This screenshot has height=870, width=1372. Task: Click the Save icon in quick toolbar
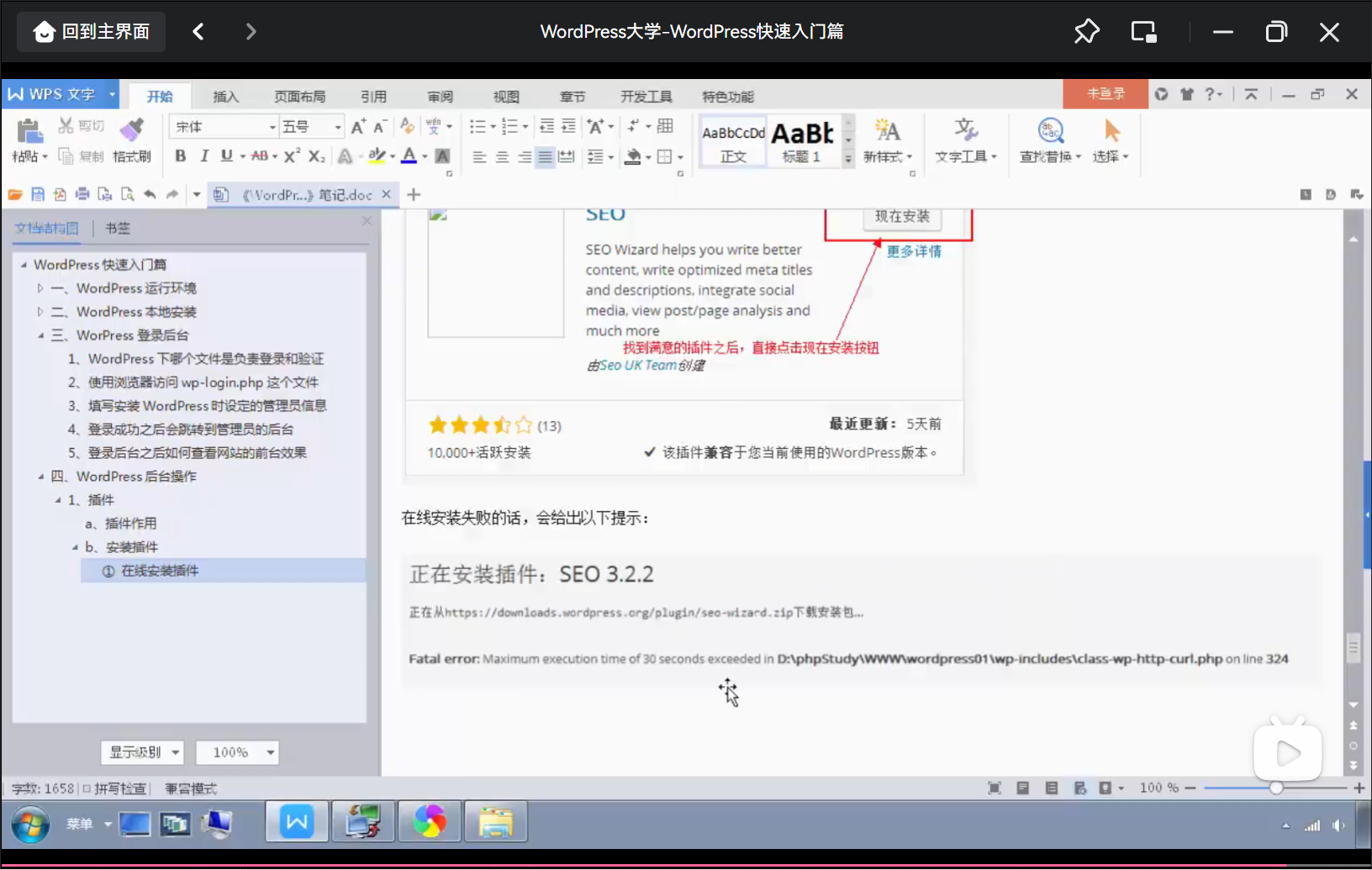[x=37, y=194]
